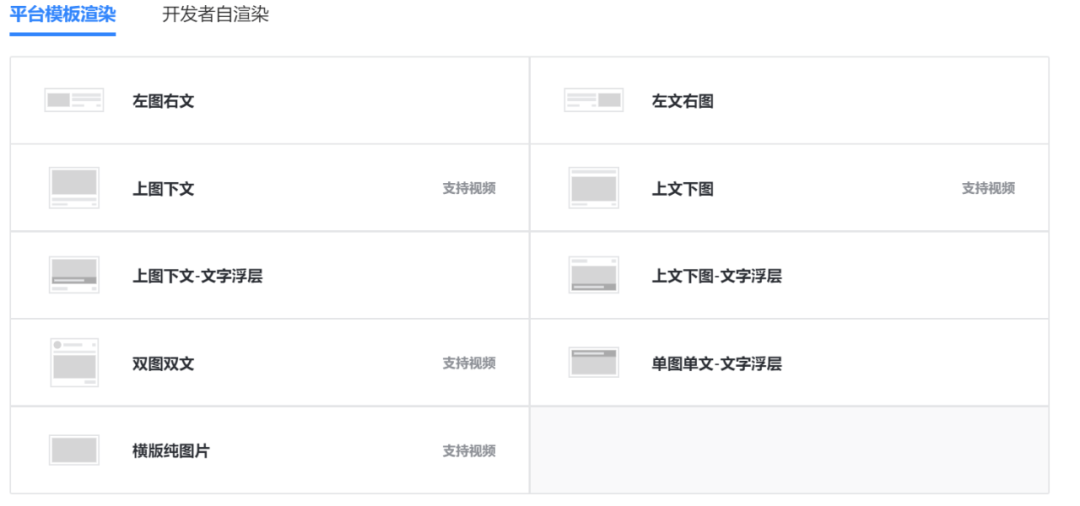1080x506 pixels.
Task: Click the 左图右文 label text
Action: coord(163,101)
